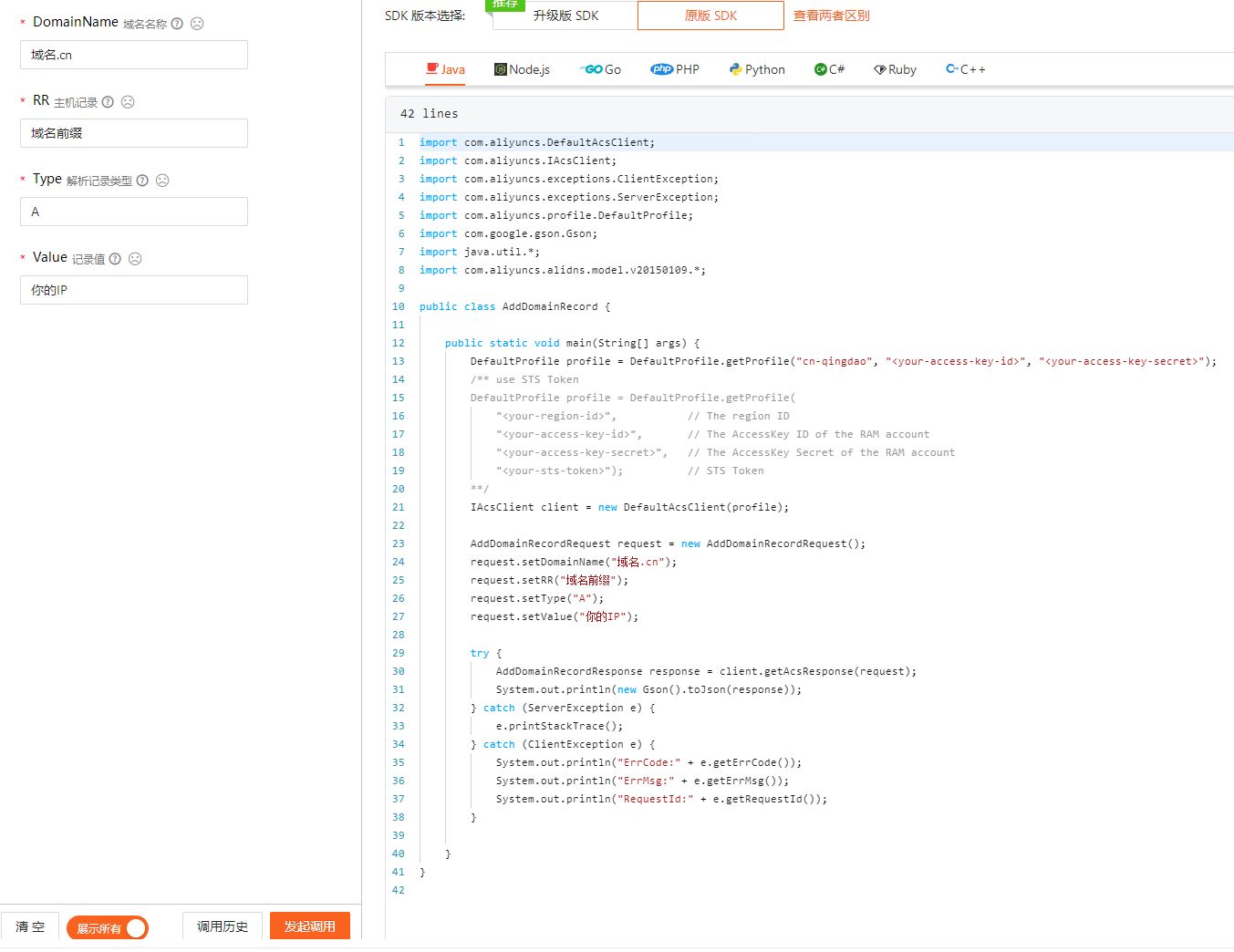This screenshot has width=1234, height=952.
Task: Click the Type input field showing A
Action: click(134, 212)
